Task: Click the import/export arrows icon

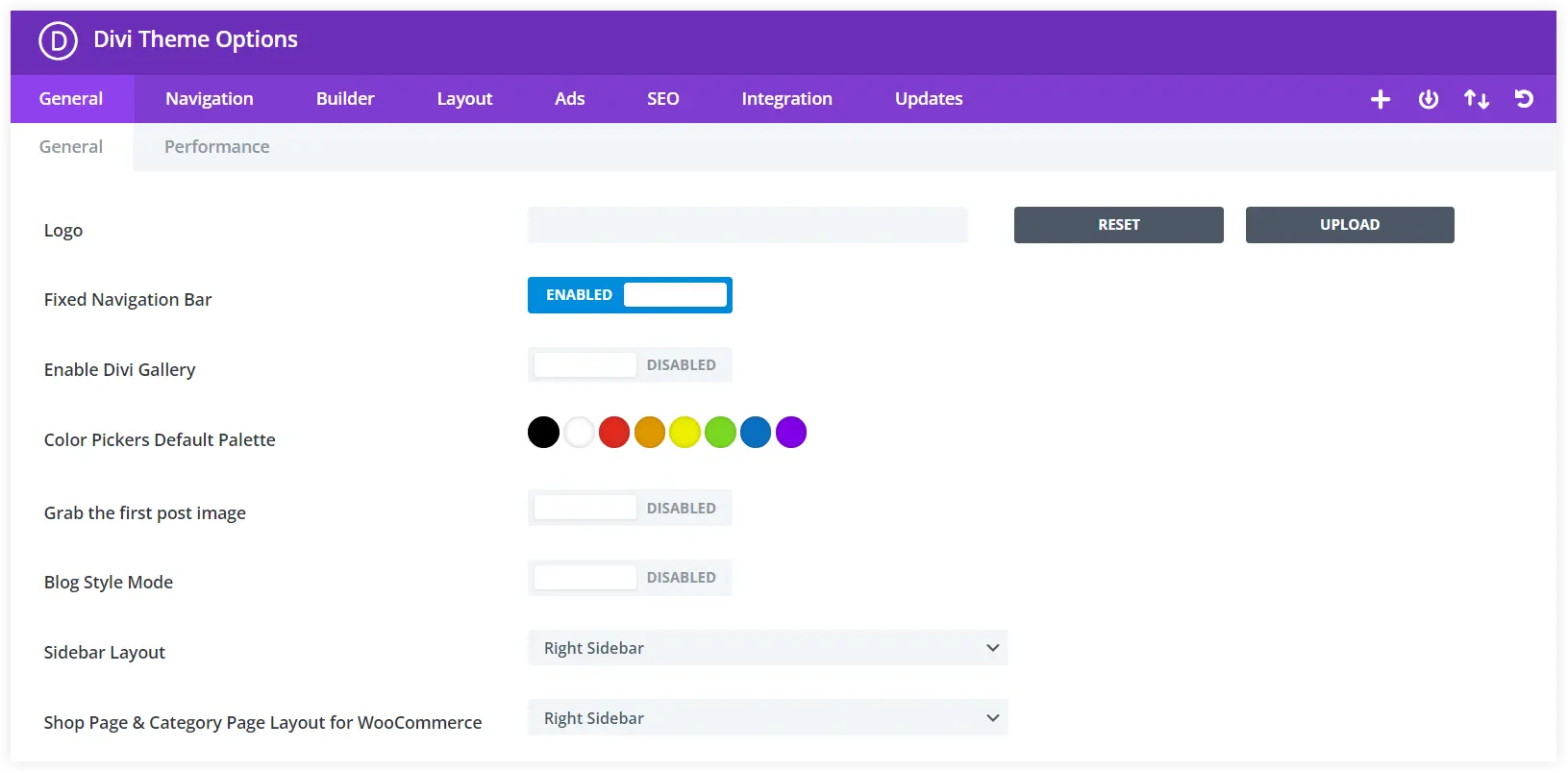Action: 1477,99
